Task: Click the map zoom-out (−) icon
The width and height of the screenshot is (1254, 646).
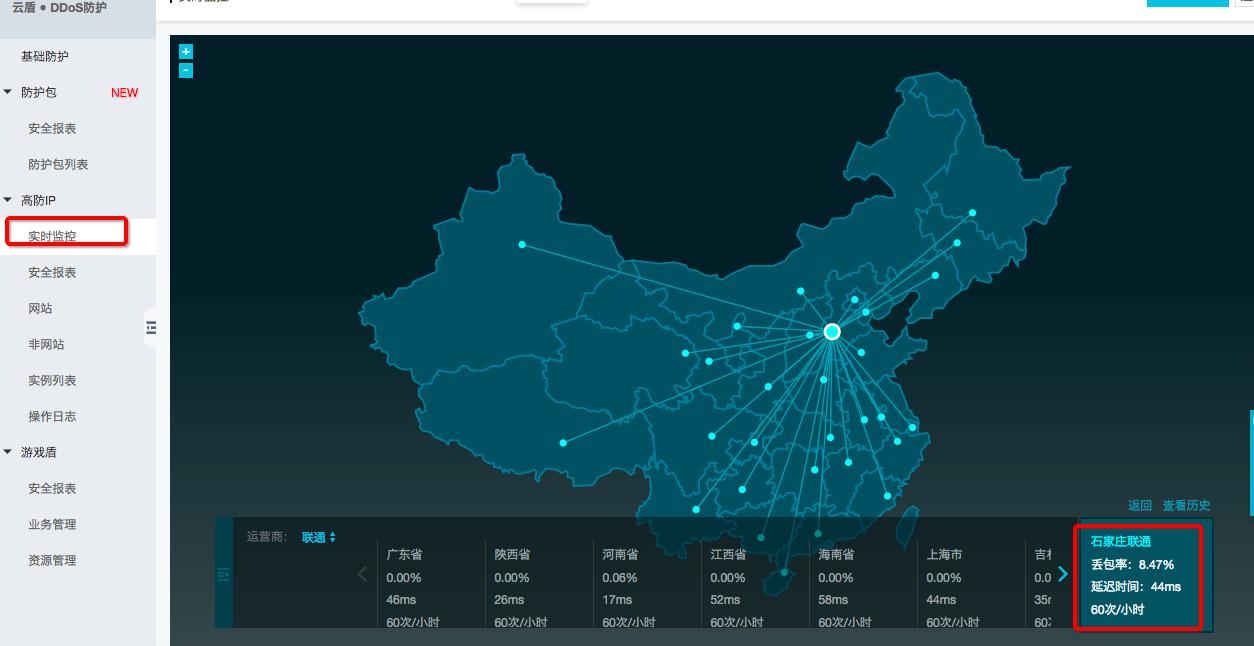Action: 185,70
